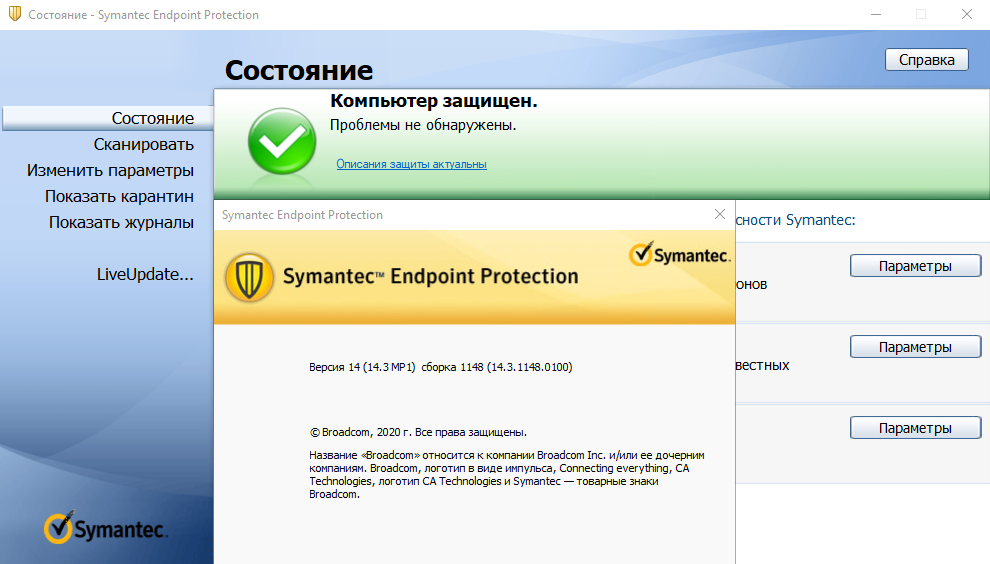
Task: Minimize the Symantec Endpoint Protection window
Action: [x=876, y=14]
